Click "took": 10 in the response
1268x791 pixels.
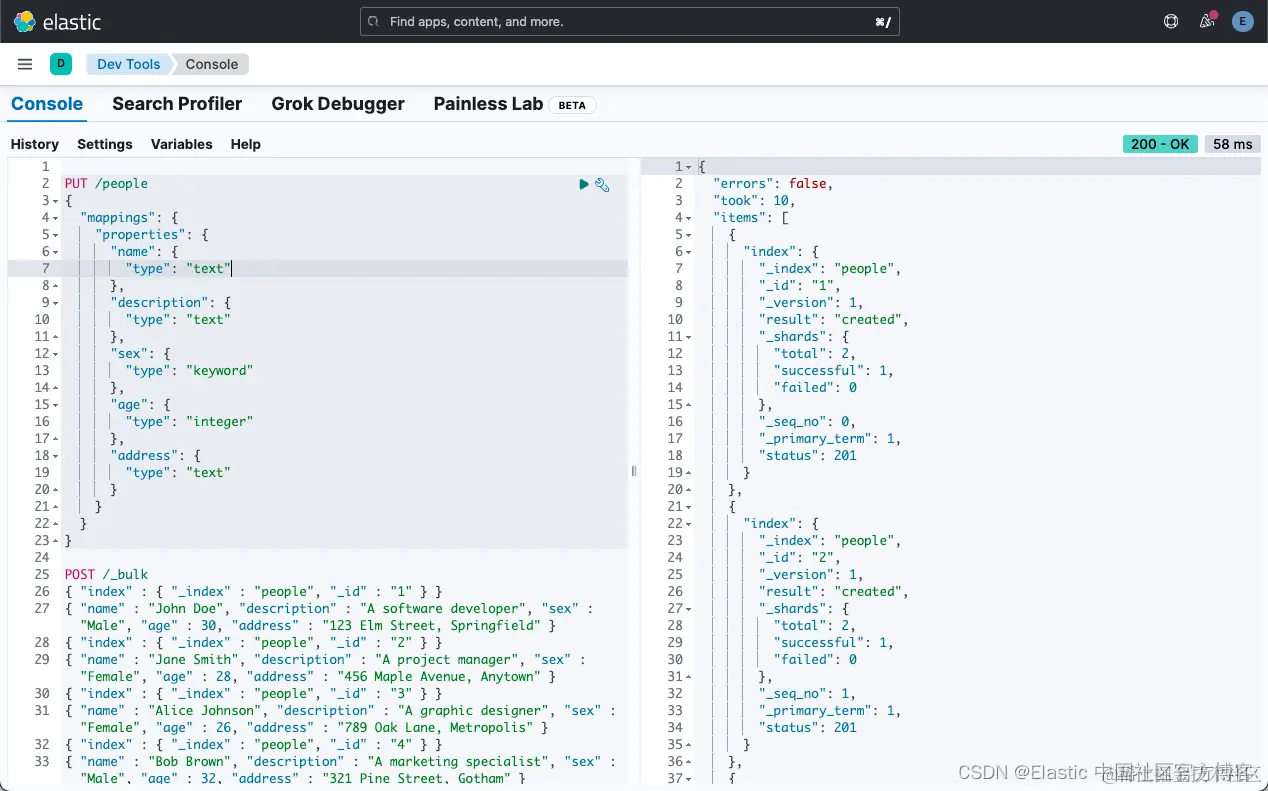[753, 201]
